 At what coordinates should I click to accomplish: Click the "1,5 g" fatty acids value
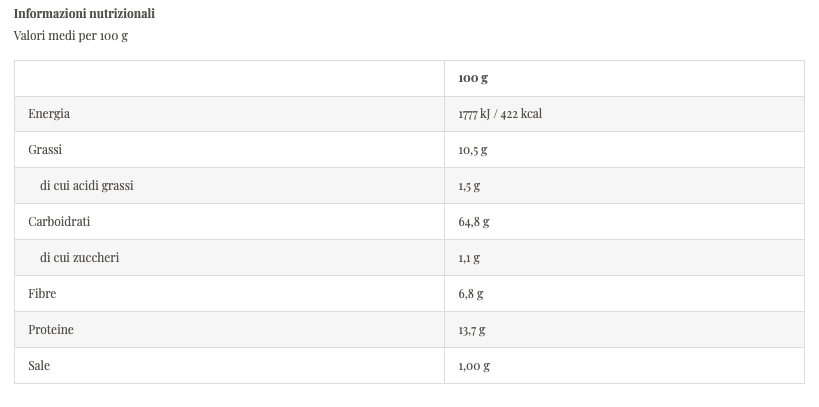(x=470, y=186)
